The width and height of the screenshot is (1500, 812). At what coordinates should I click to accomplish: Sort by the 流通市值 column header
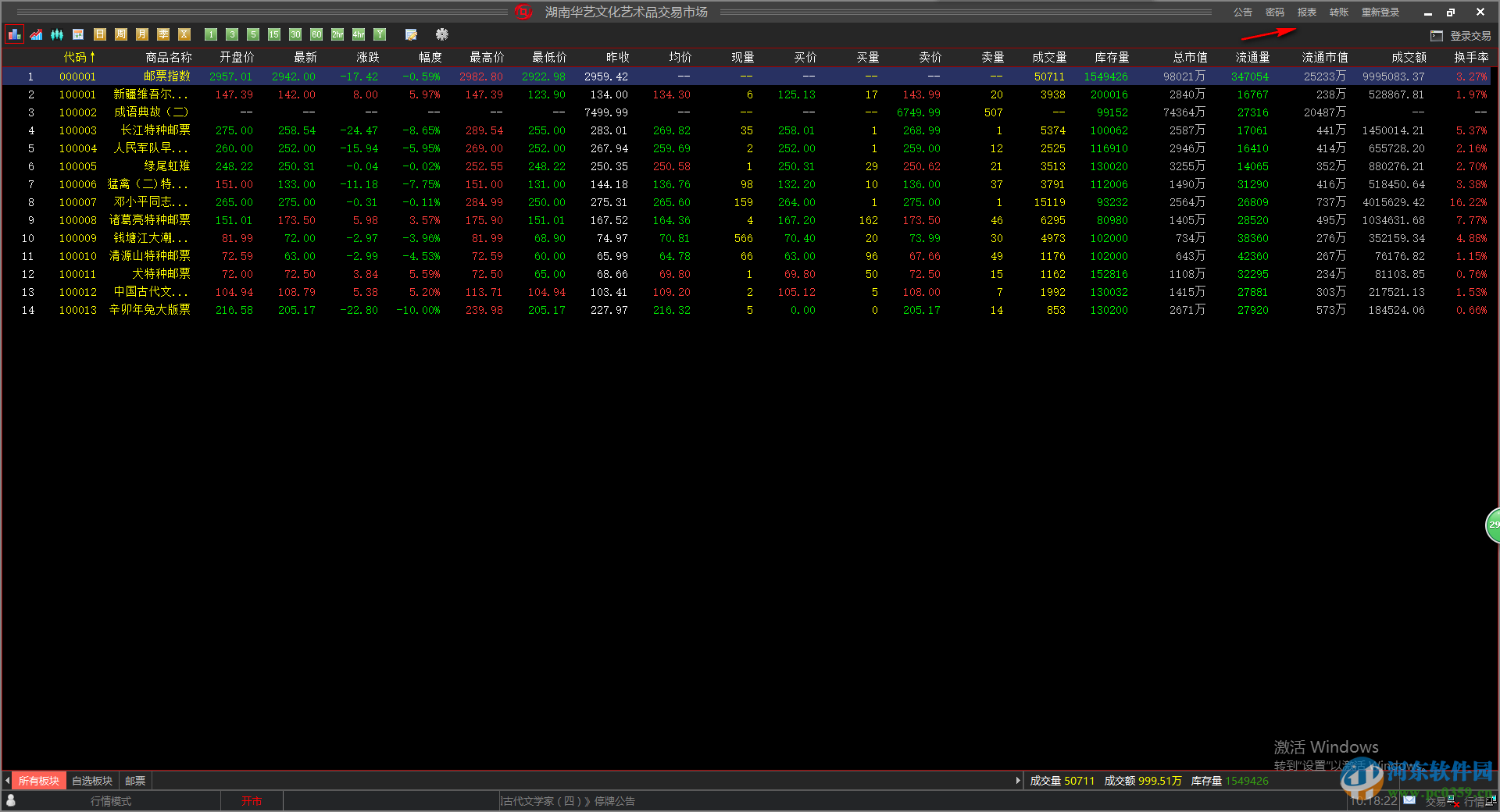[x=1325, y=57]
